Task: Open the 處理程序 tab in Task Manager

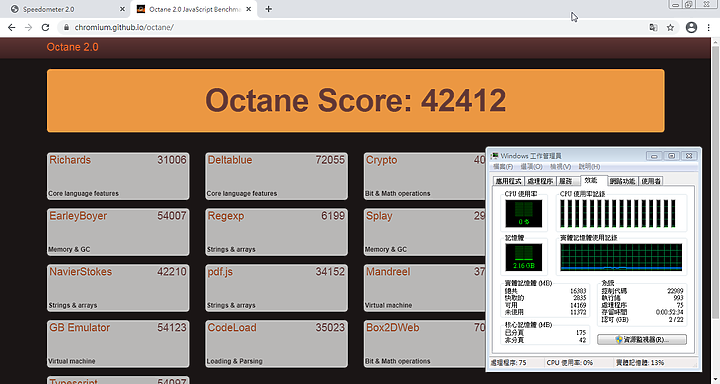Action: 540,181
